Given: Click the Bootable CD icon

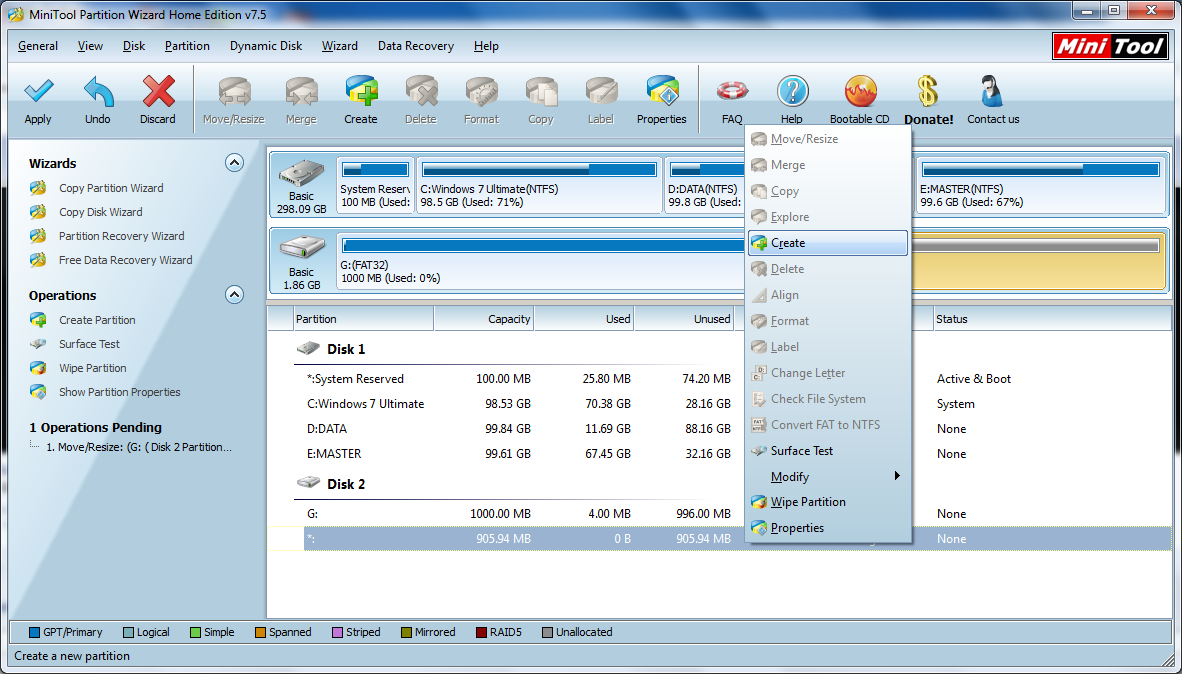Looking at the screenshot, I should pos(860,92).
